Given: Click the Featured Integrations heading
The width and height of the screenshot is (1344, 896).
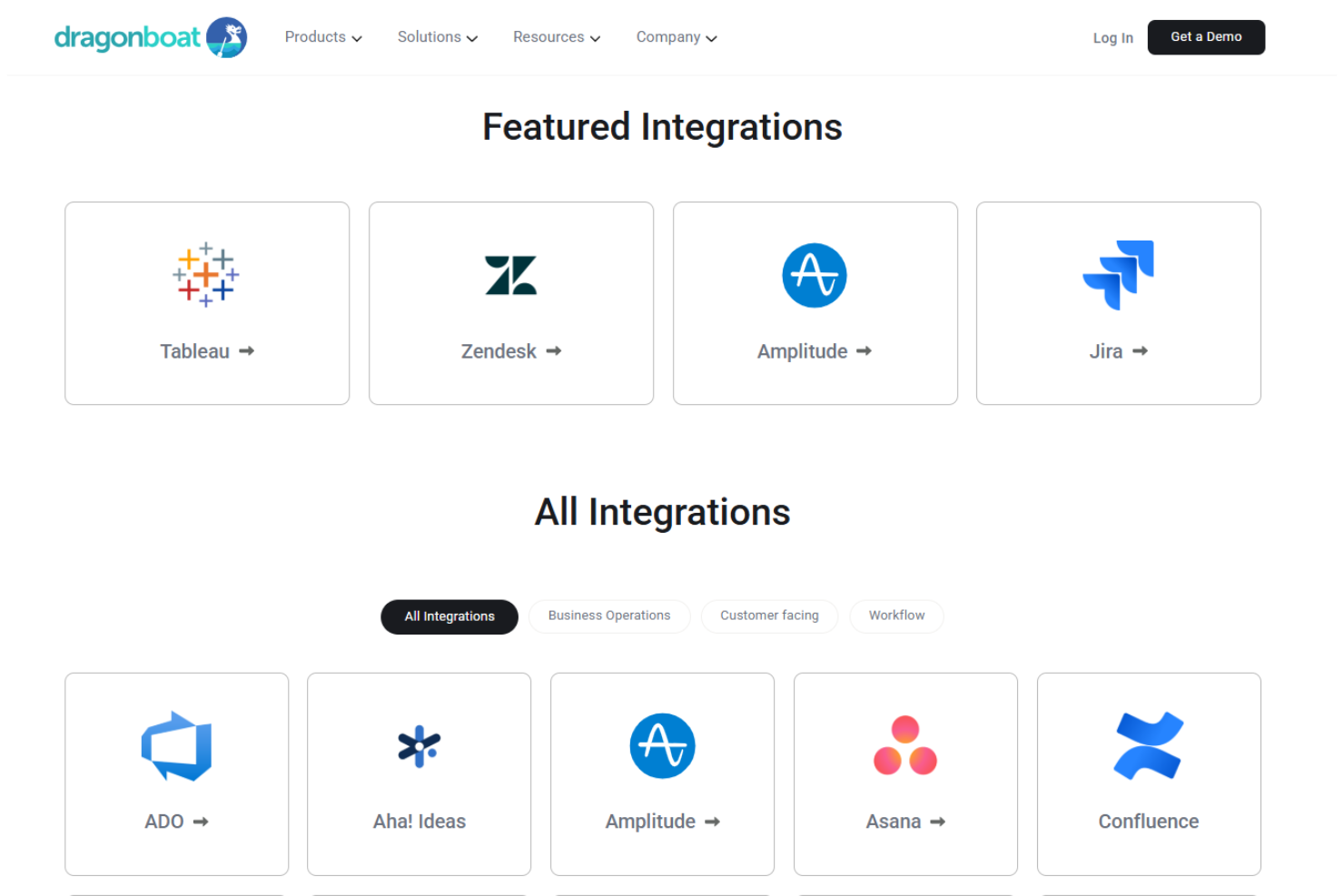Looking at the screenshot, I should (x=663, y=127).
